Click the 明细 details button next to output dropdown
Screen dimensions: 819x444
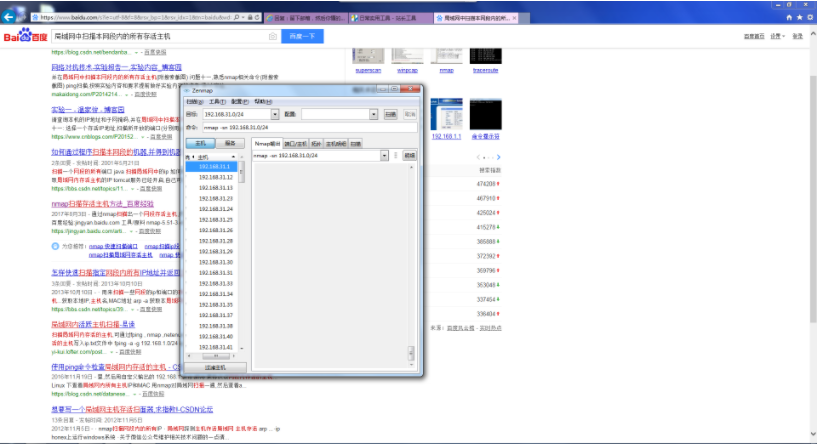pos(410,156)
